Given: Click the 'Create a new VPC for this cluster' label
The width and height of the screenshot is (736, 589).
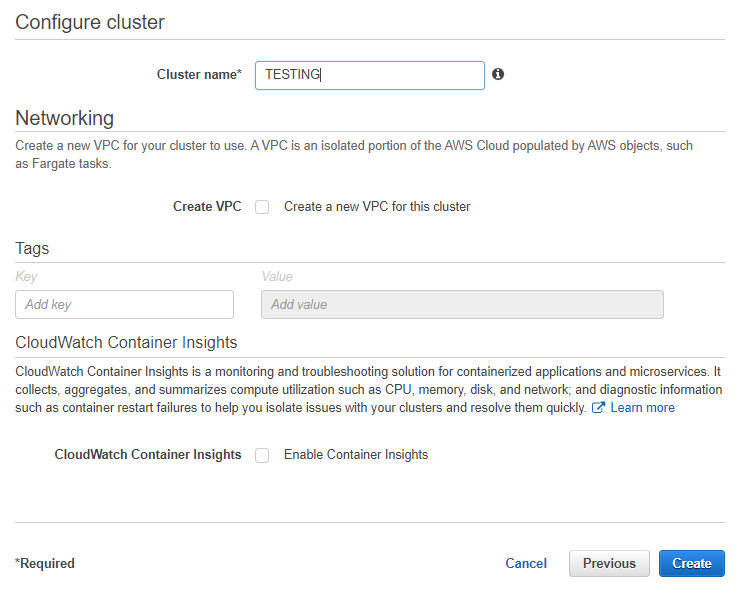Looking at the screenshot, I should pos(377,207).
